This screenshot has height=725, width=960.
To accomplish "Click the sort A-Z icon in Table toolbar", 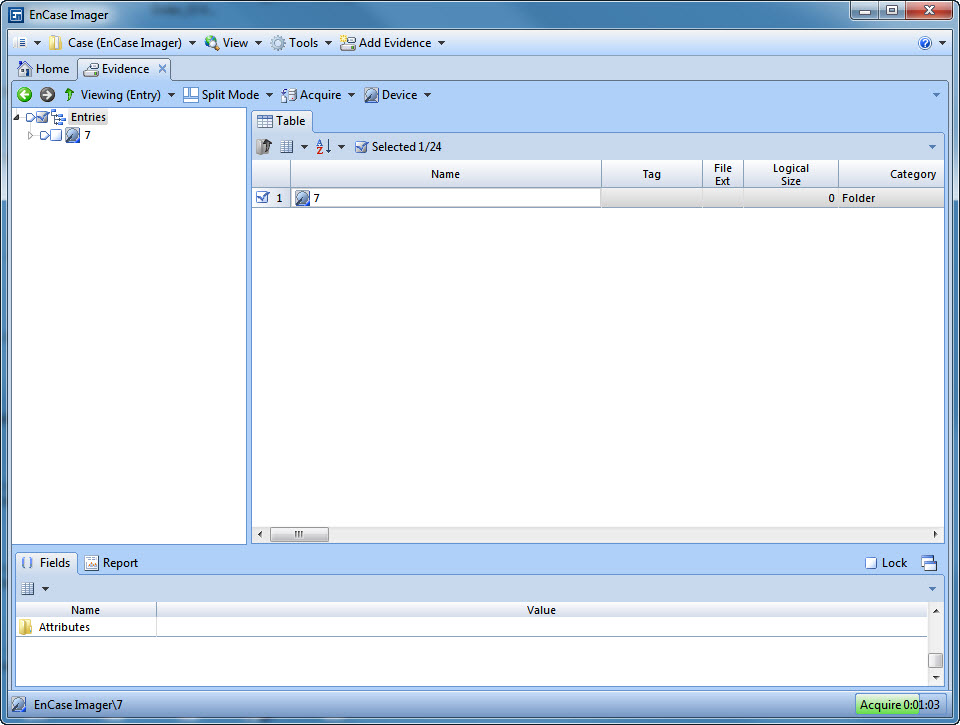I will 324,147.
